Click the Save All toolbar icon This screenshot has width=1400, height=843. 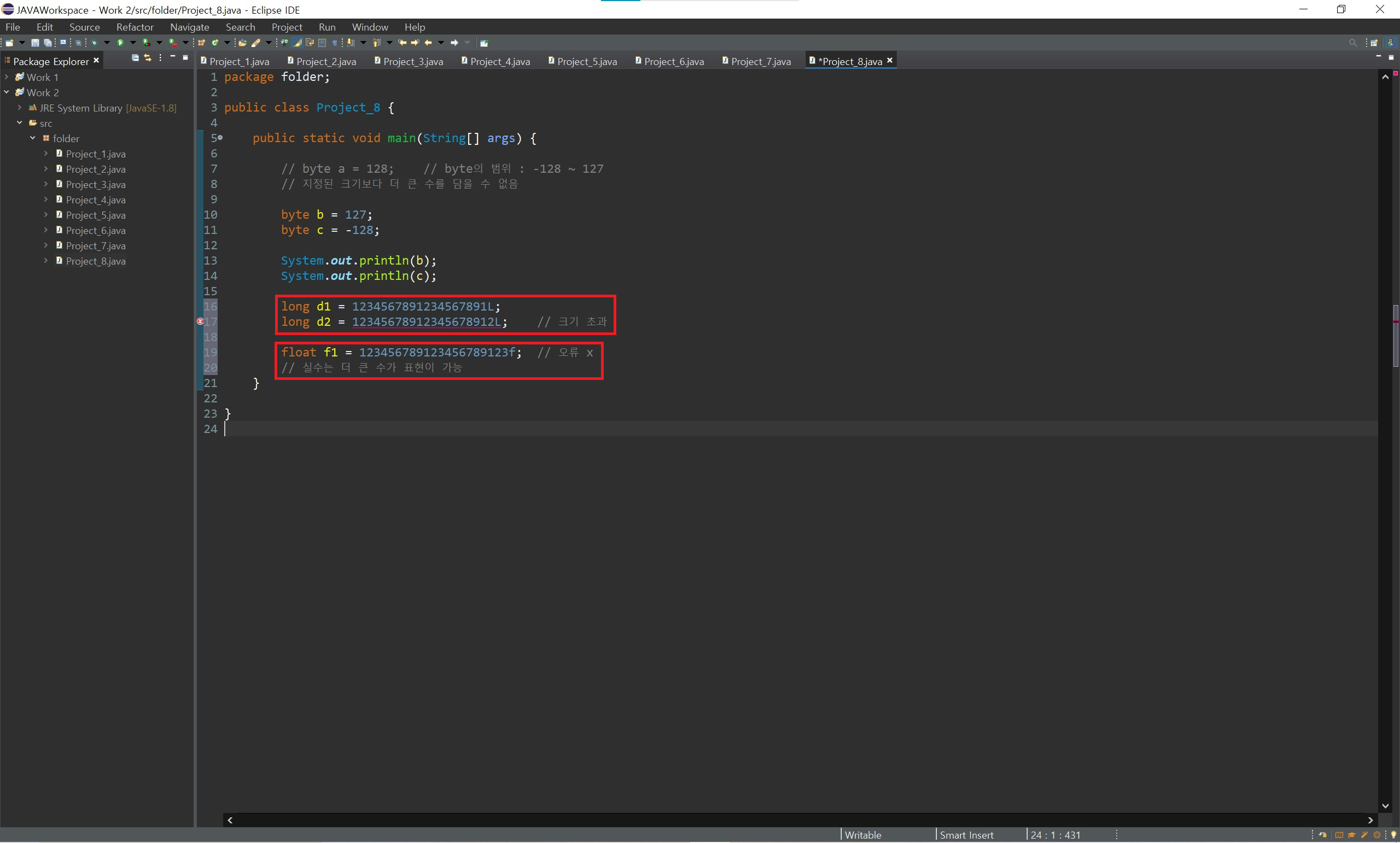[48, 43]
